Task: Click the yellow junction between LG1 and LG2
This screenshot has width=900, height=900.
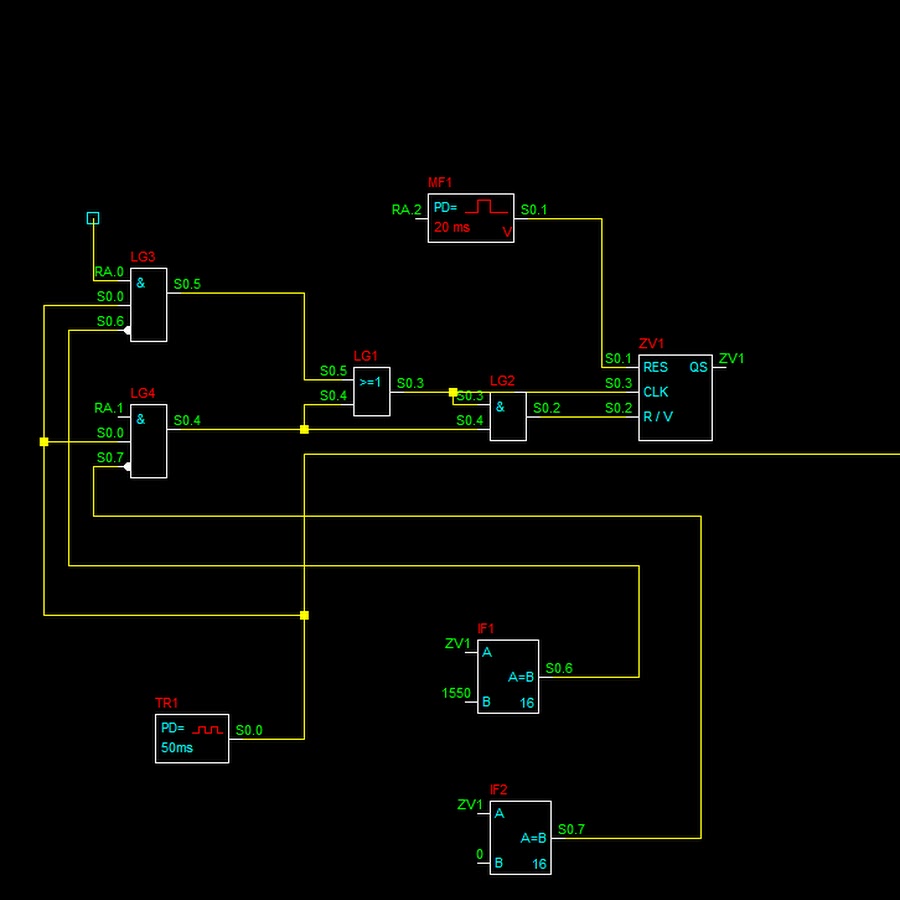Action: point(453,392)
